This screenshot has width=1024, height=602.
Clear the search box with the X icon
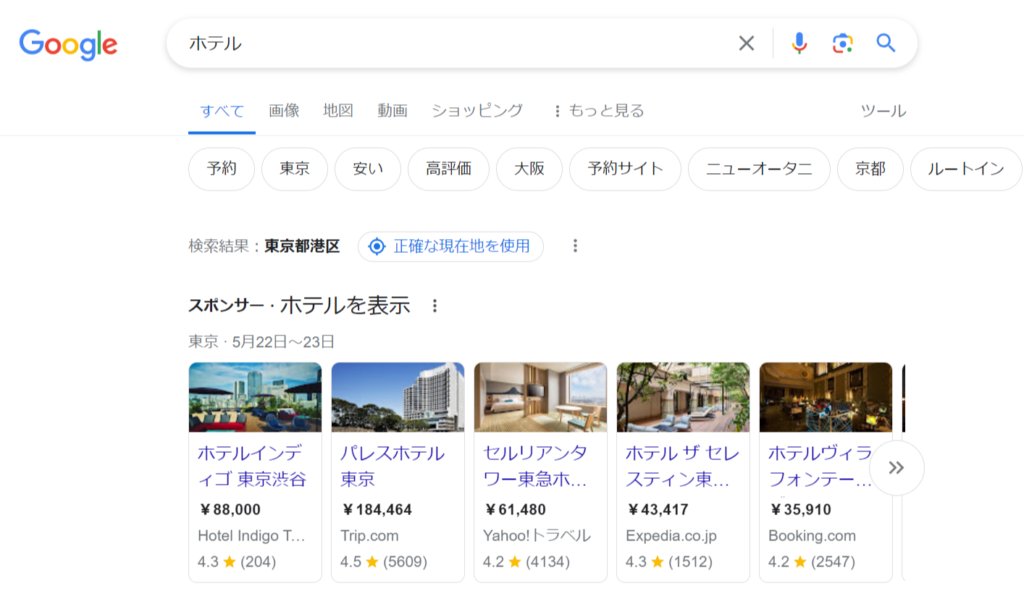(x=746, y=43)
